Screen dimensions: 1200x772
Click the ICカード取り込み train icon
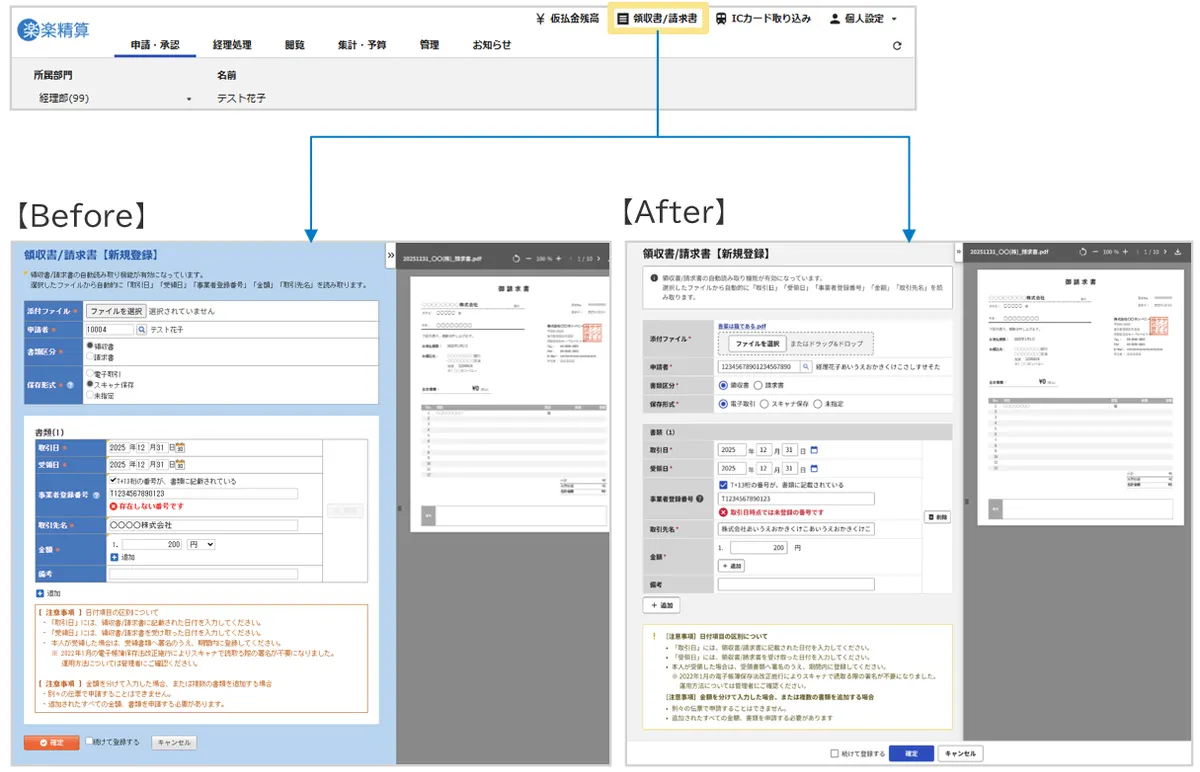[721, 19]
